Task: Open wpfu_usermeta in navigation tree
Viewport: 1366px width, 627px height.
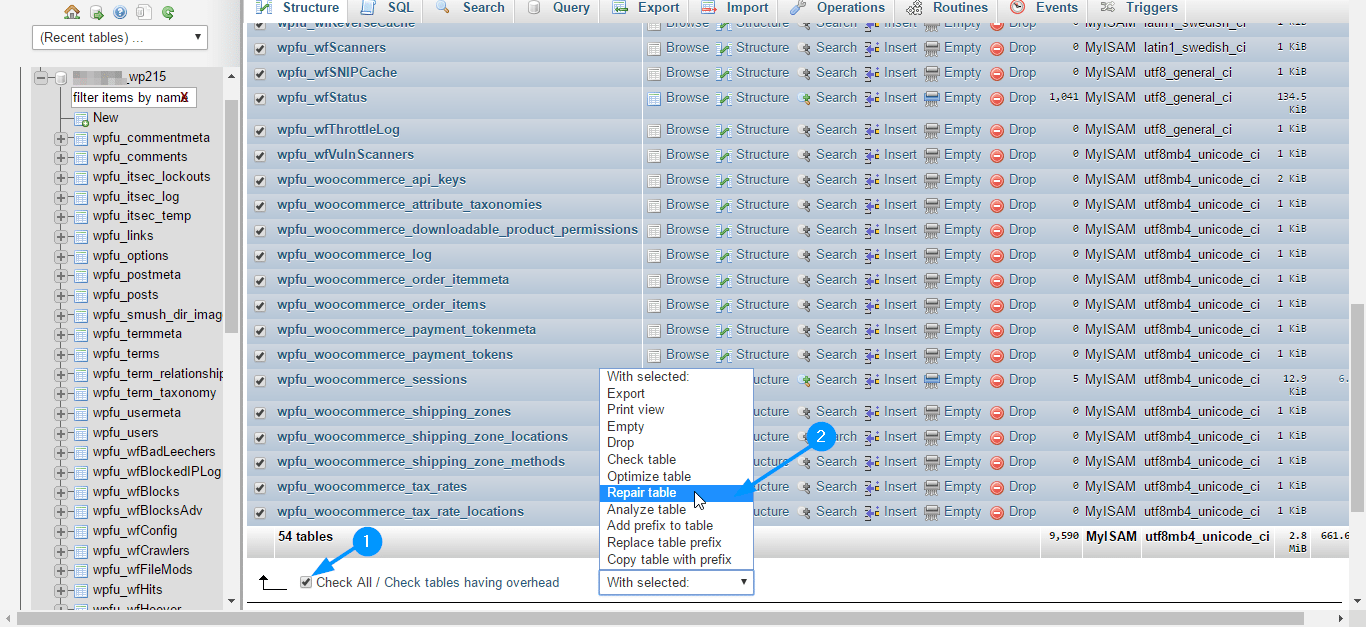Action: pyautogui.click(x=137, y=413)
